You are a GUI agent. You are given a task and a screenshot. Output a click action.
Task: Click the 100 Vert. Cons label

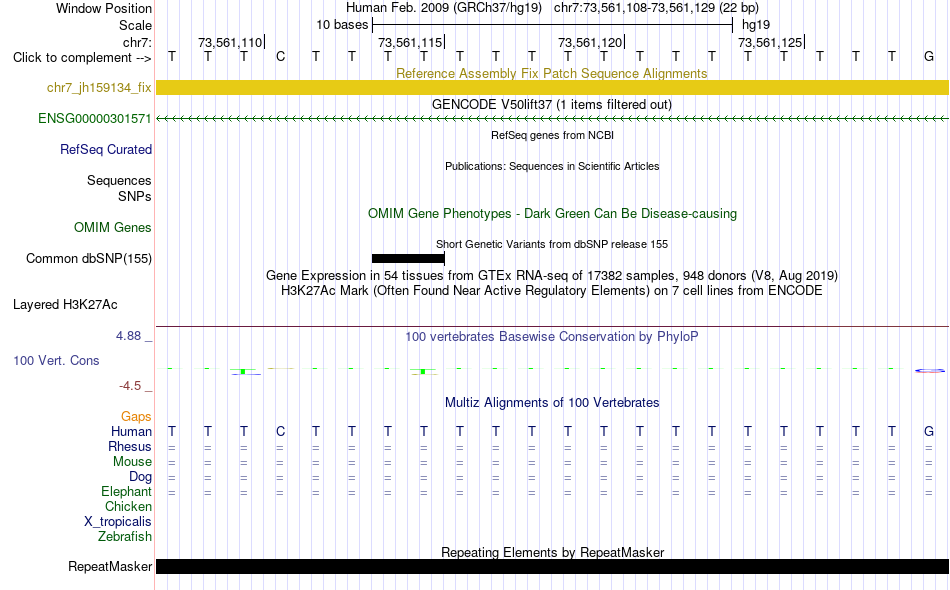[56, 360]
